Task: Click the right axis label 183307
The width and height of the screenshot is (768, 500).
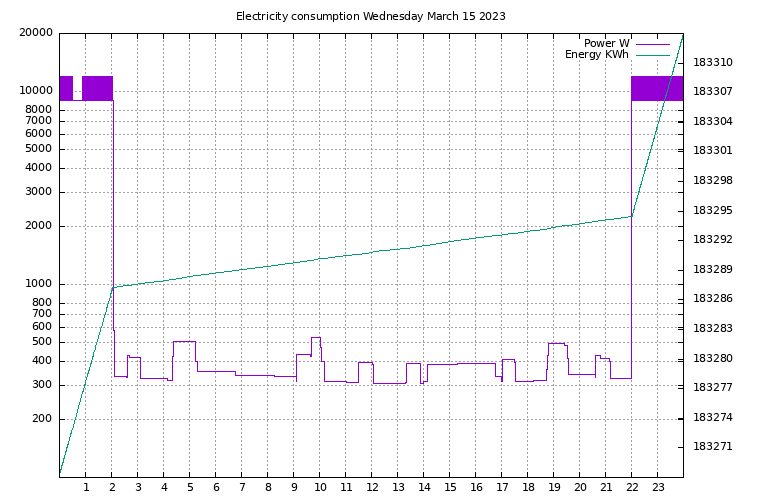Action: tap(713, 92)
